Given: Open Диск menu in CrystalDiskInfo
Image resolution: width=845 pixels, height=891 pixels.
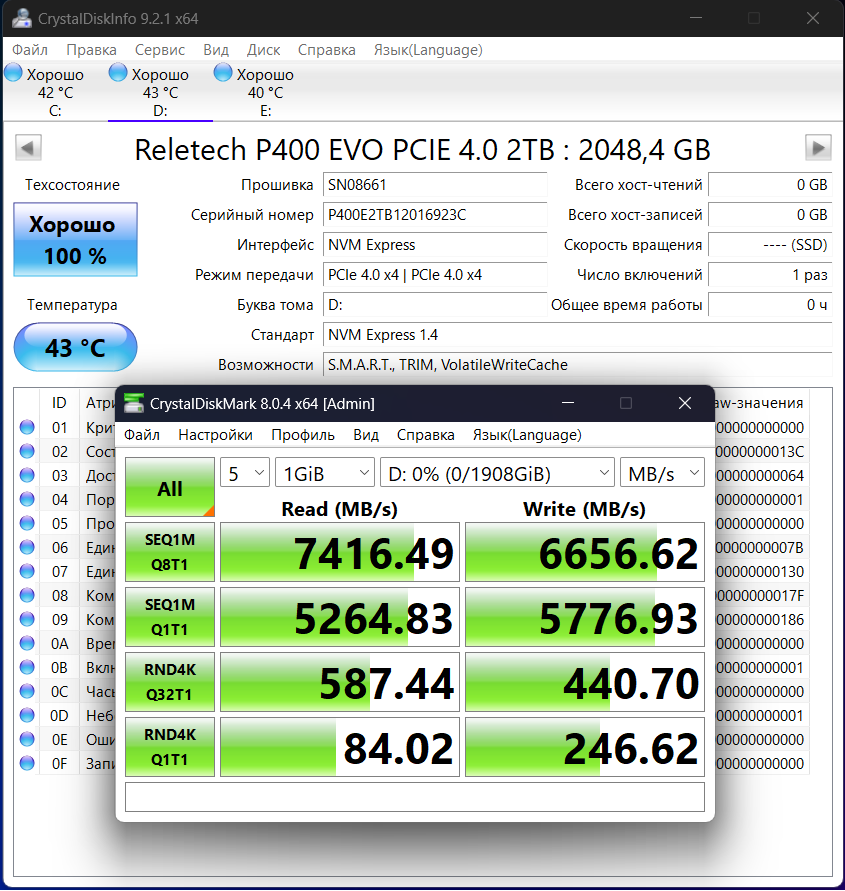Looking at the screenshot, I should [263, 50].
